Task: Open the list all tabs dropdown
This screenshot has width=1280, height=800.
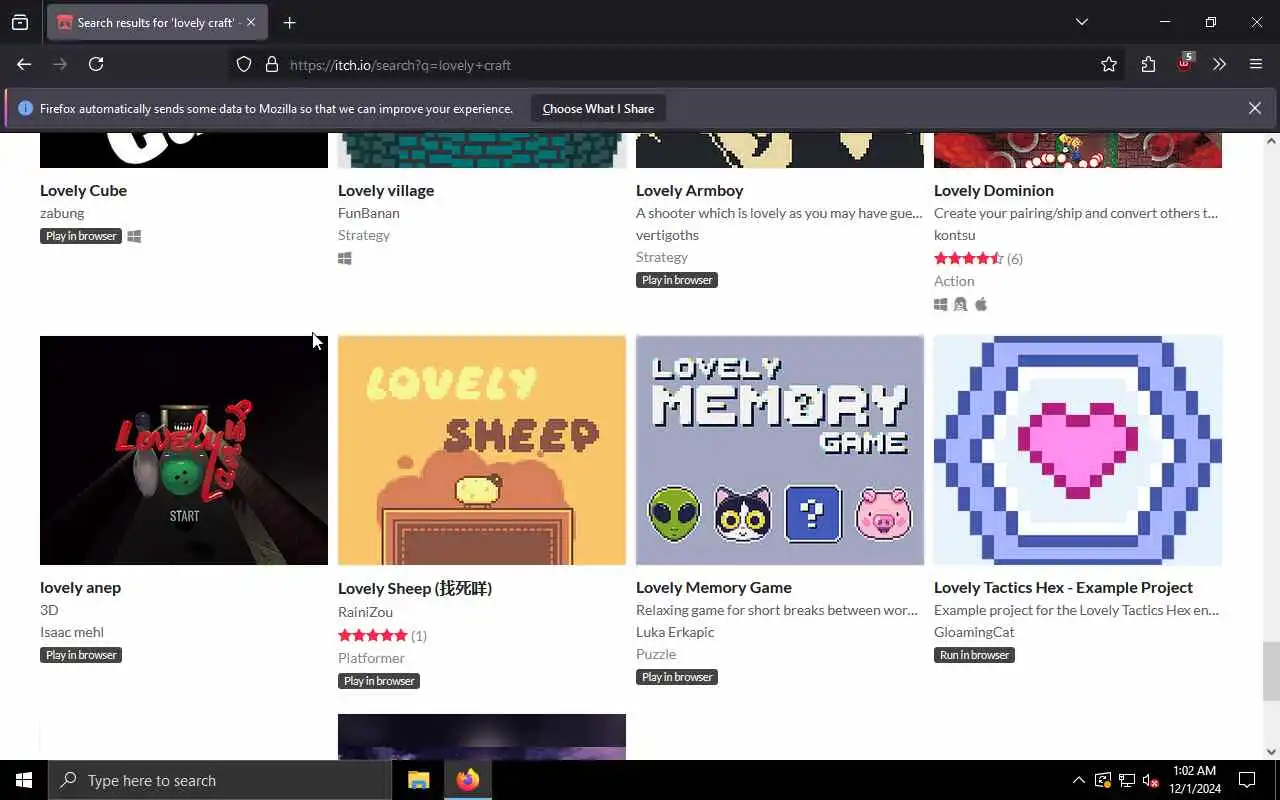Action: point(1082,22)
